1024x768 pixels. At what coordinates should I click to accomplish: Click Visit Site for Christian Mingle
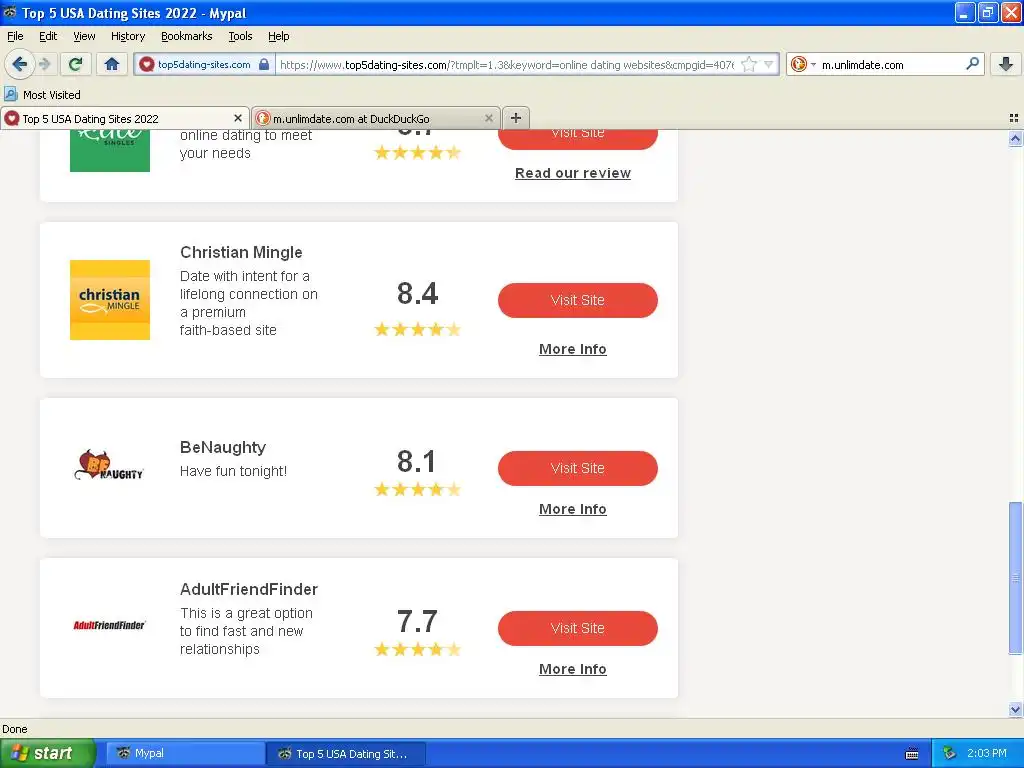tap(577, 300)
